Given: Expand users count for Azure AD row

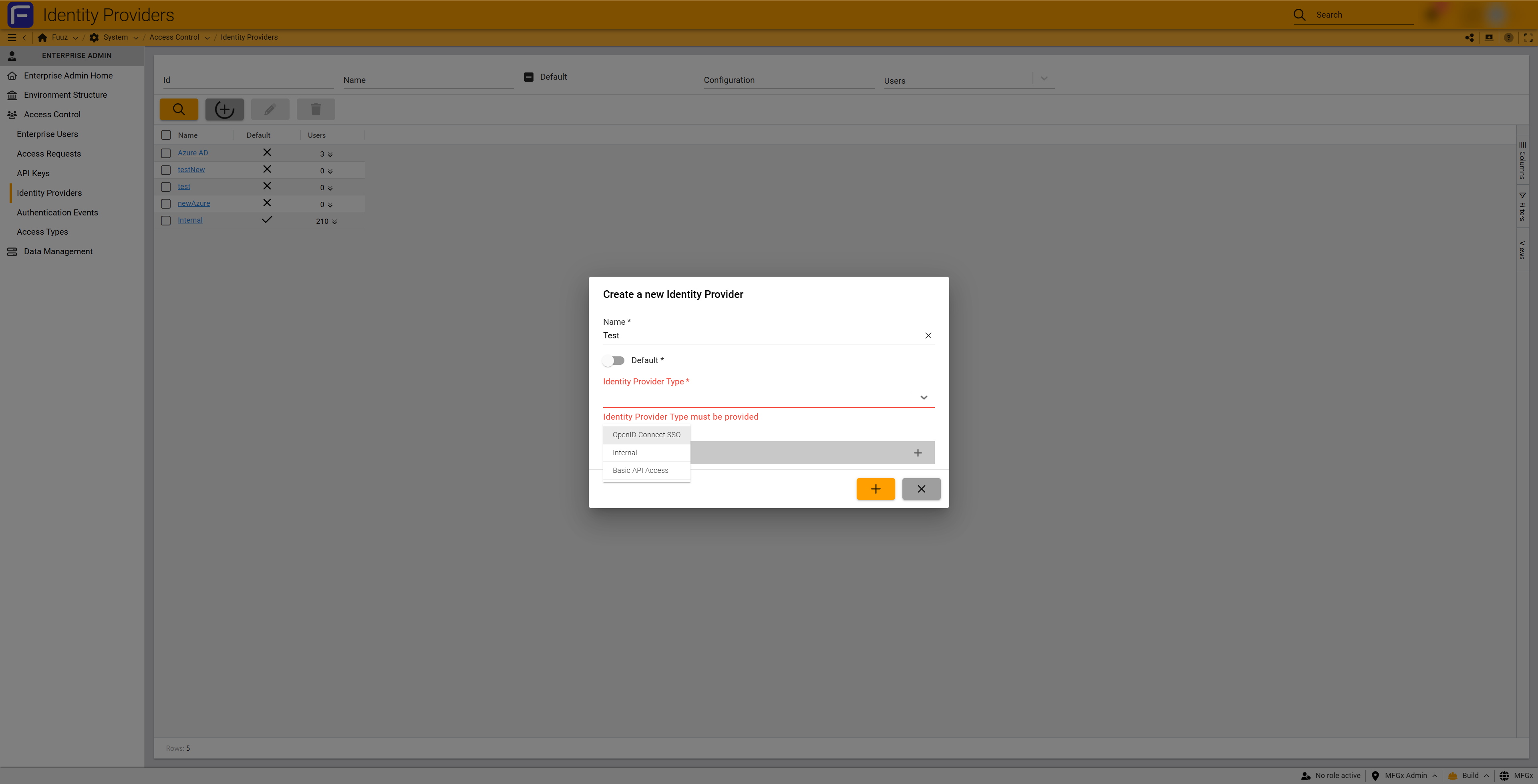Looking at the screenshot, I should coord(330,155).
